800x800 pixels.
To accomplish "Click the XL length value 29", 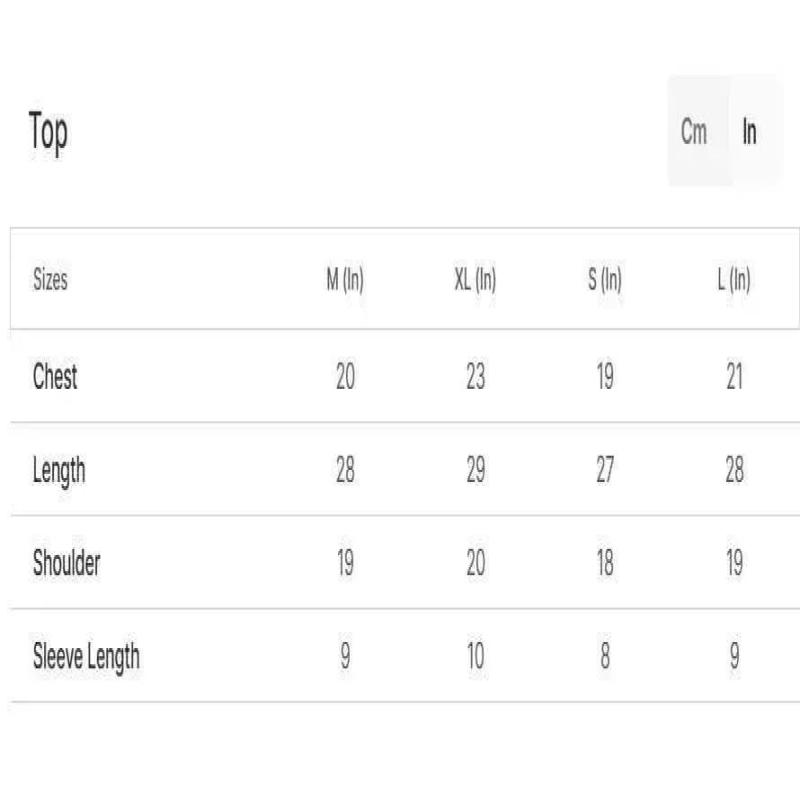I will [x=475, y=470].
